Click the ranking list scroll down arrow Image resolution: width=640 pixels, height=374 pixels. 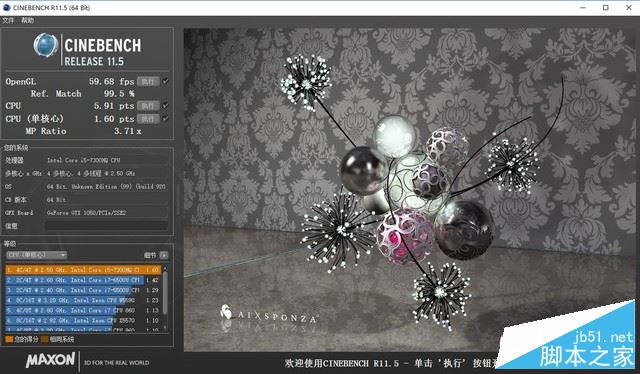coord(165,328)
